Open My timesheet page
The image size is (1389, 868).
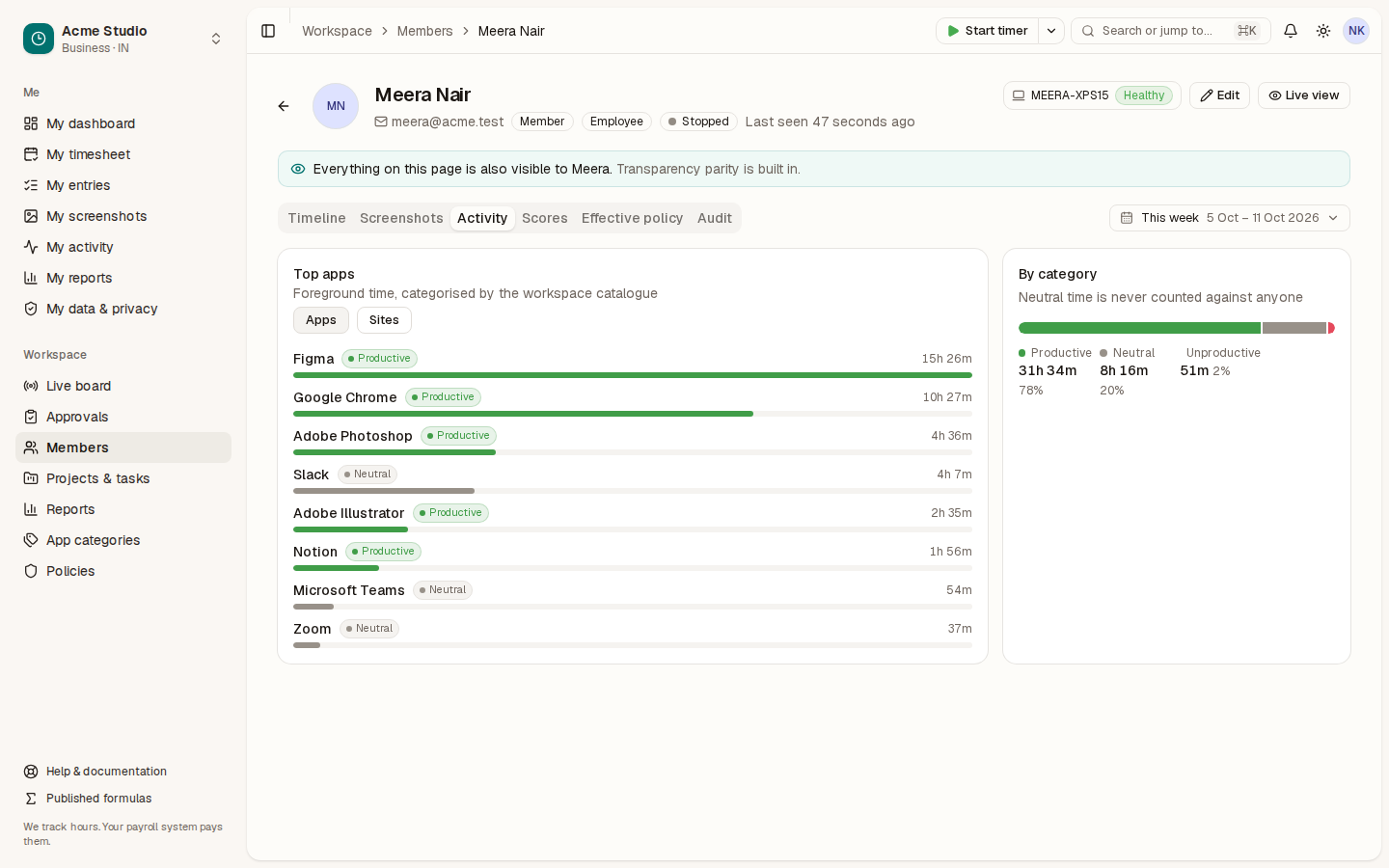[x=123, y=154]
